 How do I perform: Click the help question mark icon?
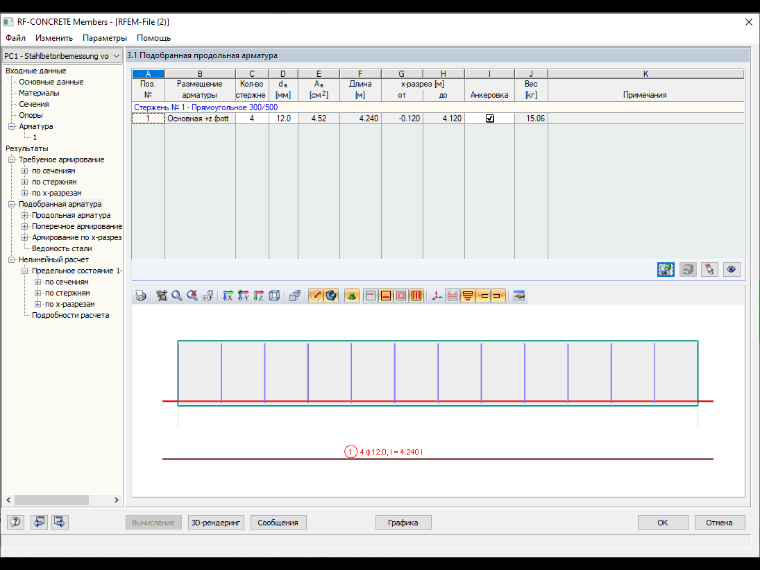16,522
